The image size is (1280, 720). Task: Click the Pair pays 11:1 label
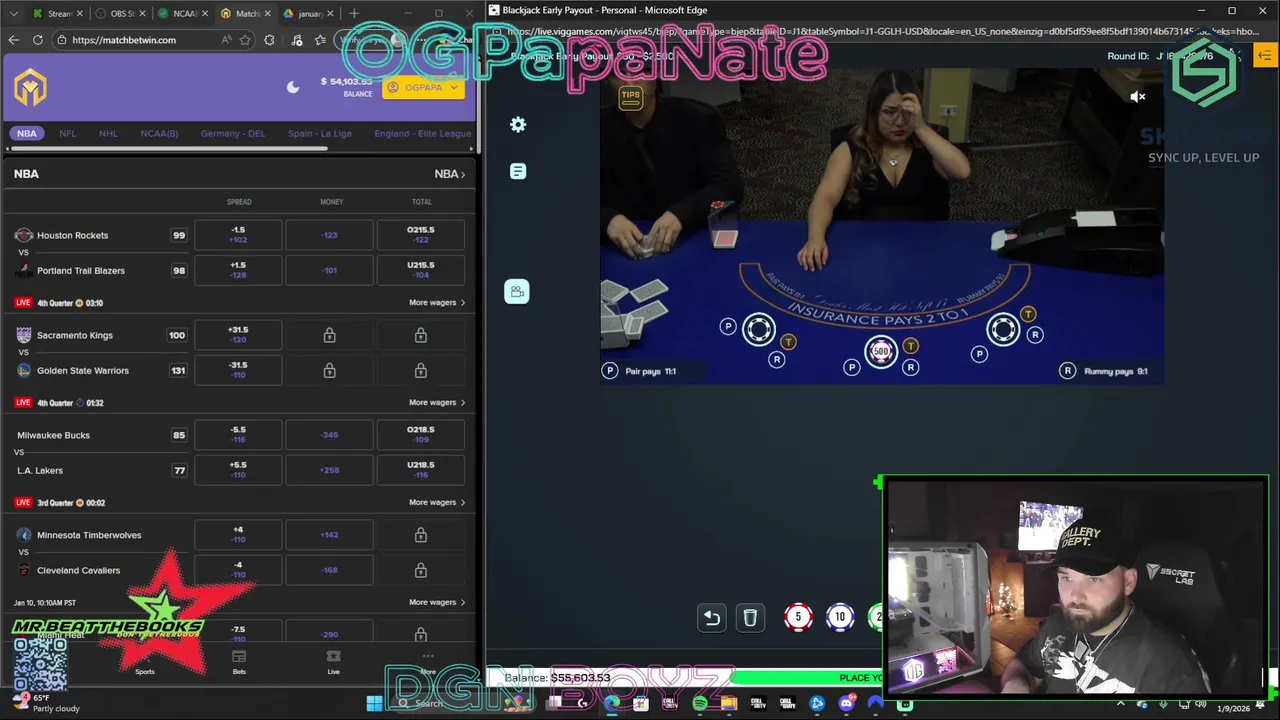click(650, 371)
